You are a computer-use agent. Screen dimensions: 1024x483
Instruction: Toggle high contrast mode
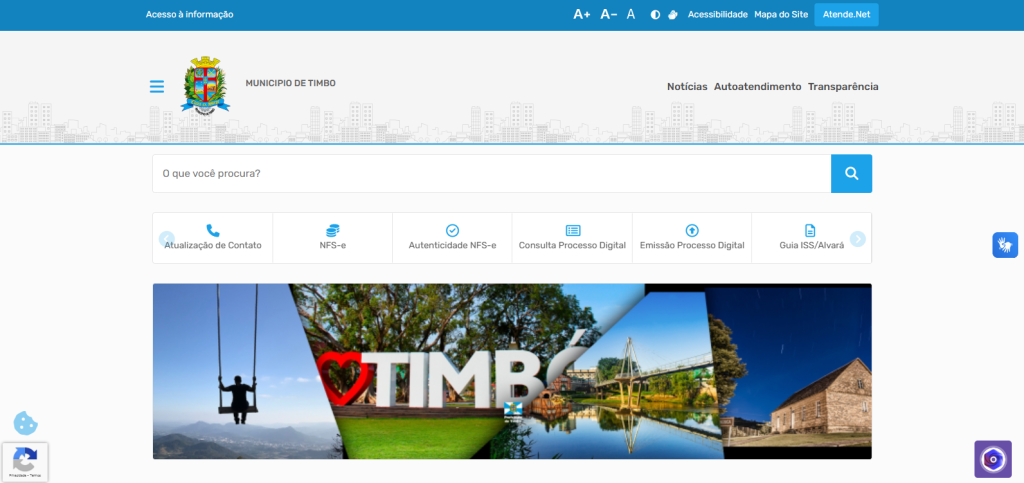(656, 15)
